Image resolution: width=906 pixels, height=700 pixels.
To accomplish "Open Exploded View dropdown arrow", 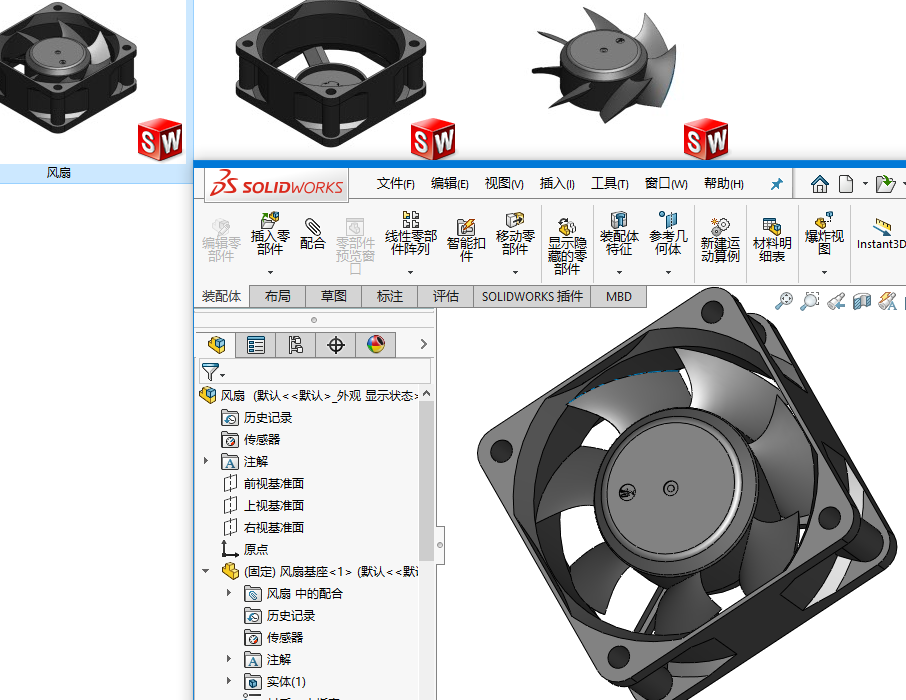I will pos(824,272).
